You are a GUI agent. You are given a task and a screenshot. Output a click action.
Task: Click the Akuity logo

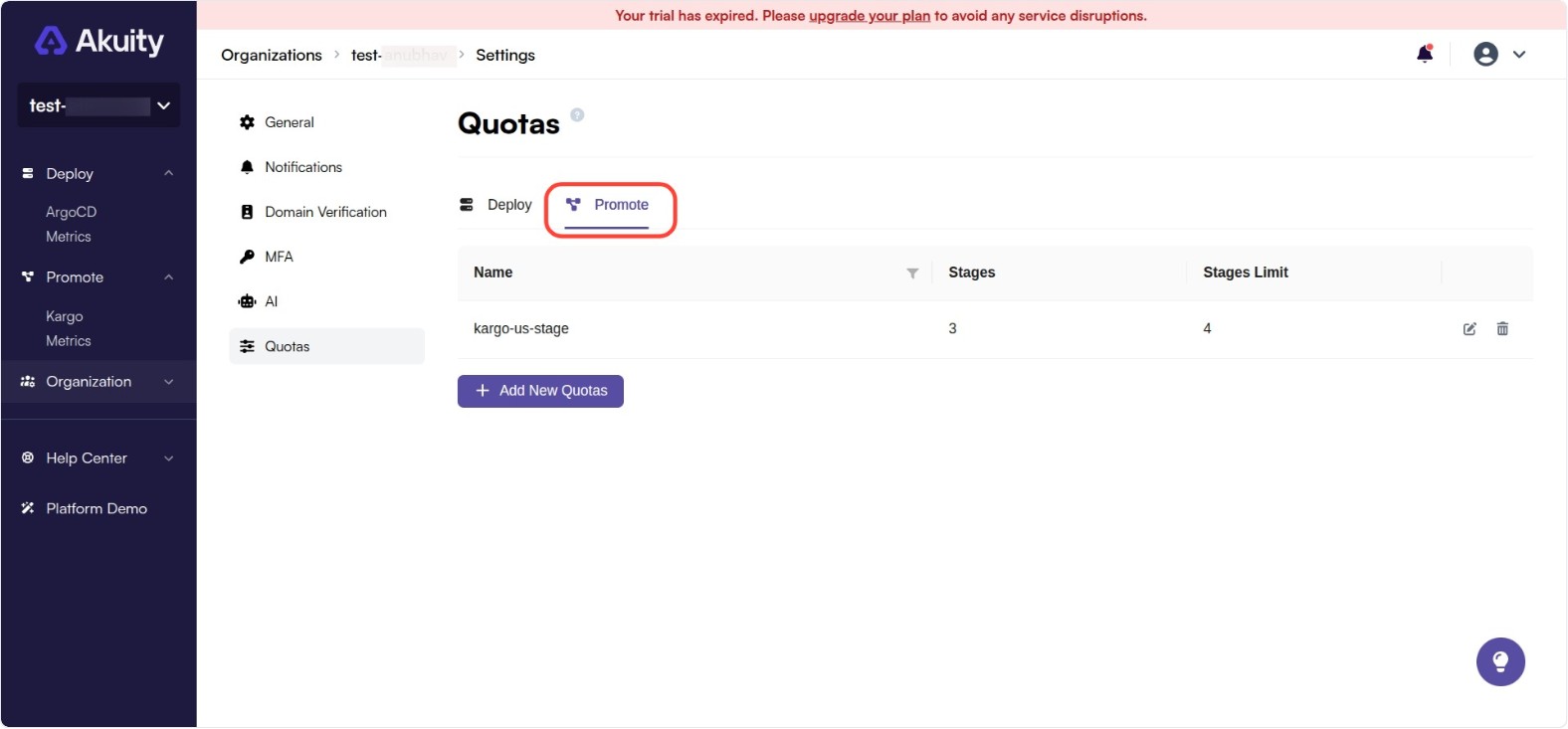(99, 42)
